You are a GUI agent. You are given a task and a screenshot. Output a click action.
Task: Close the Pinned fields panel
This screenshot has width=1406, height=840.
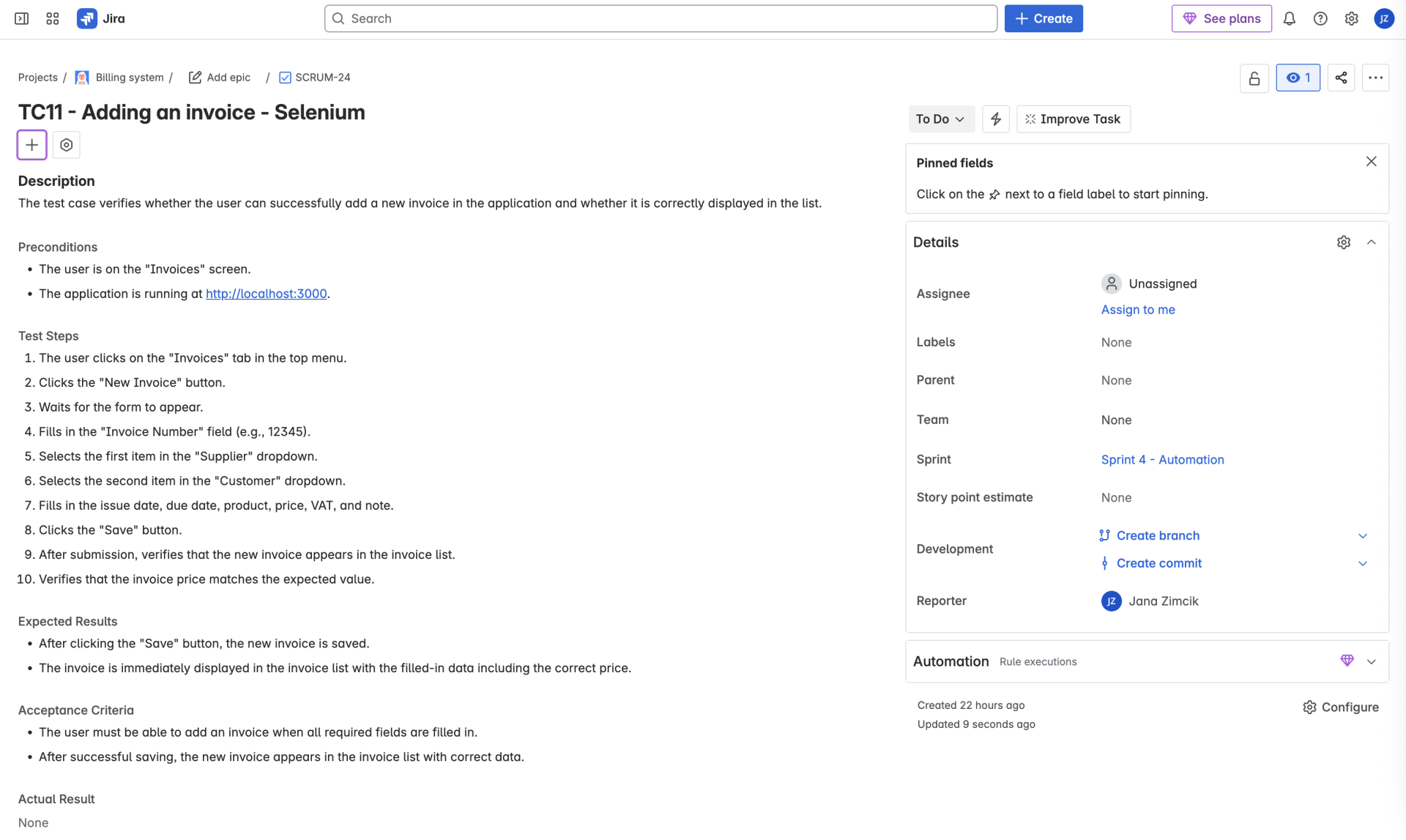coord(1371,162)
